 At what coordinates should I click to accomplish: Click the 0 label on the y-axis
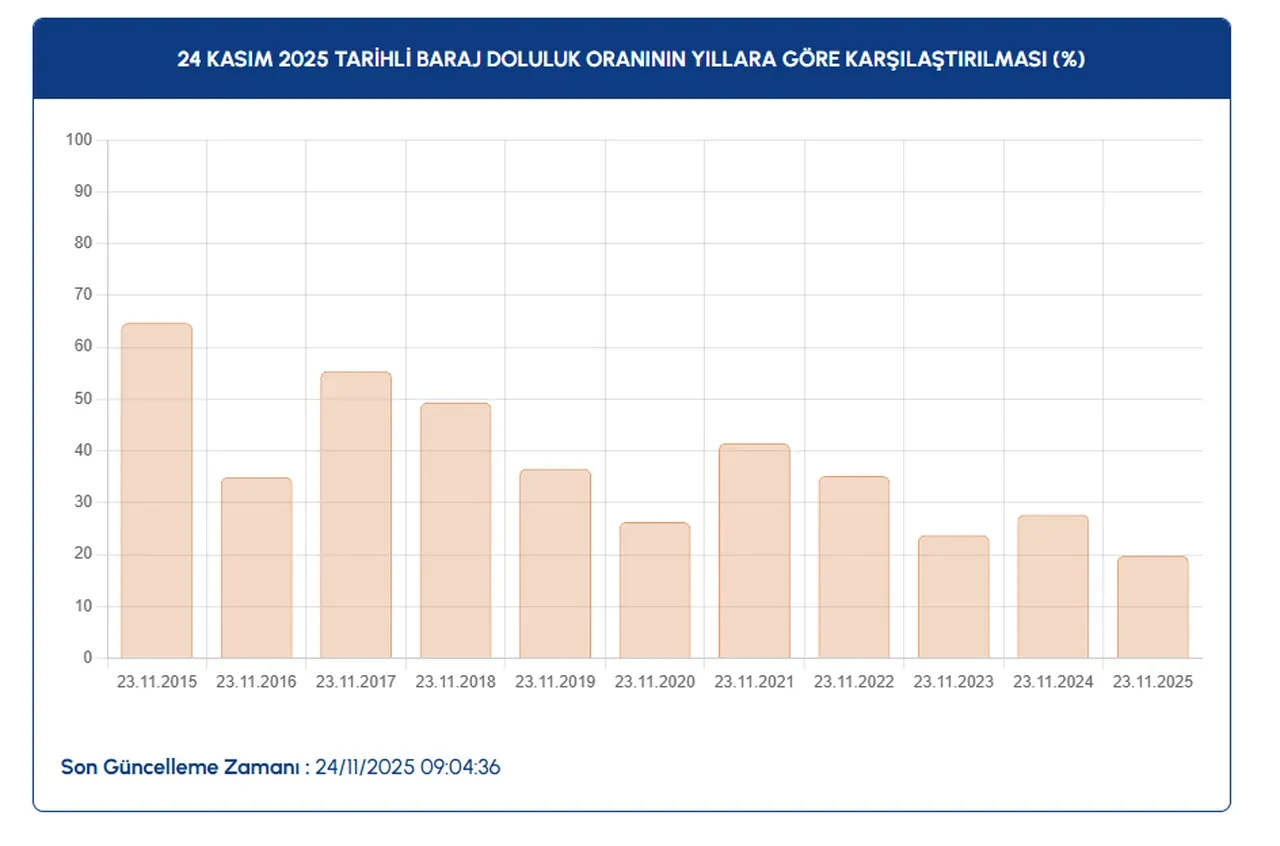point(88,658)
